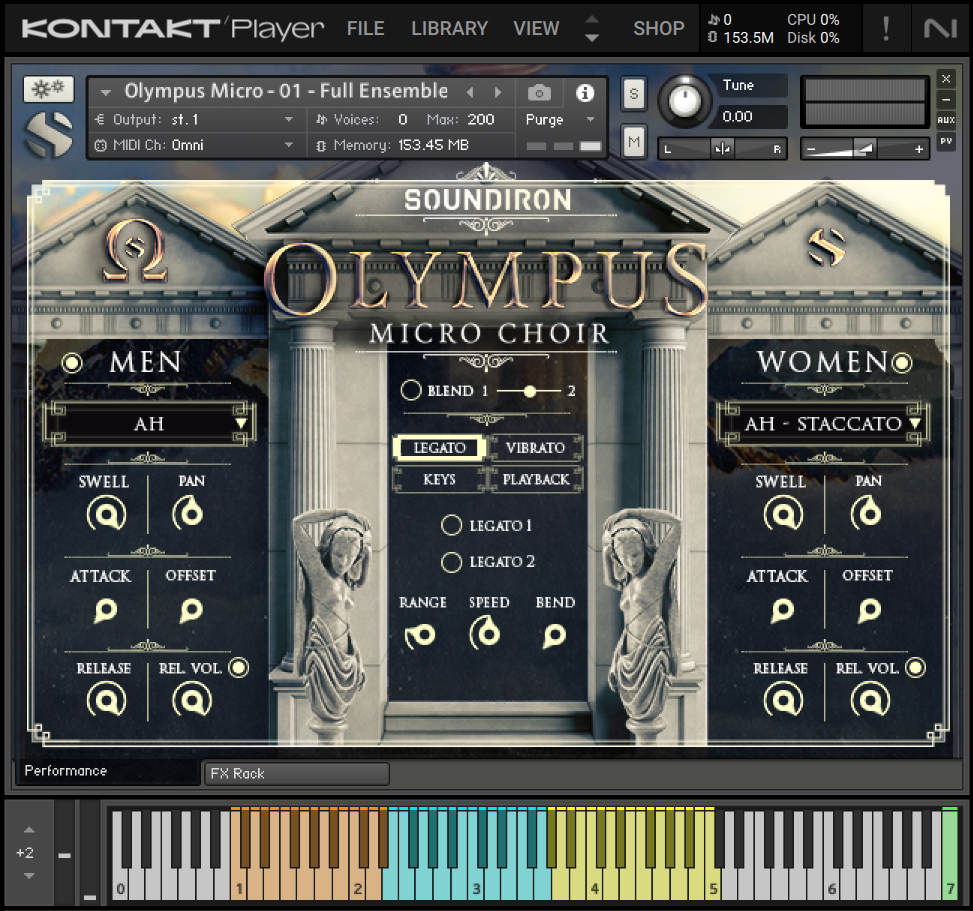This screenshot has height=911, width=973.
Task: Toggle the Men section on/off
Action: tap(72, 362)
